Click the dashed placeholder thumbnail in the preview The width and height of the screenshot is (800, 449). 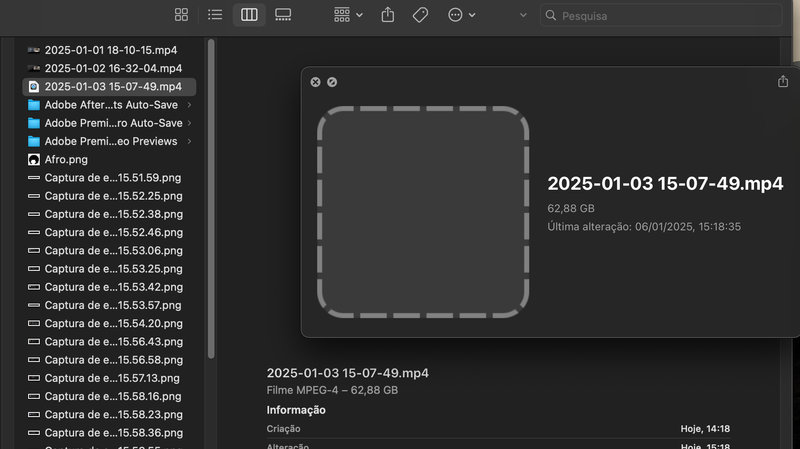coord(422,210)
